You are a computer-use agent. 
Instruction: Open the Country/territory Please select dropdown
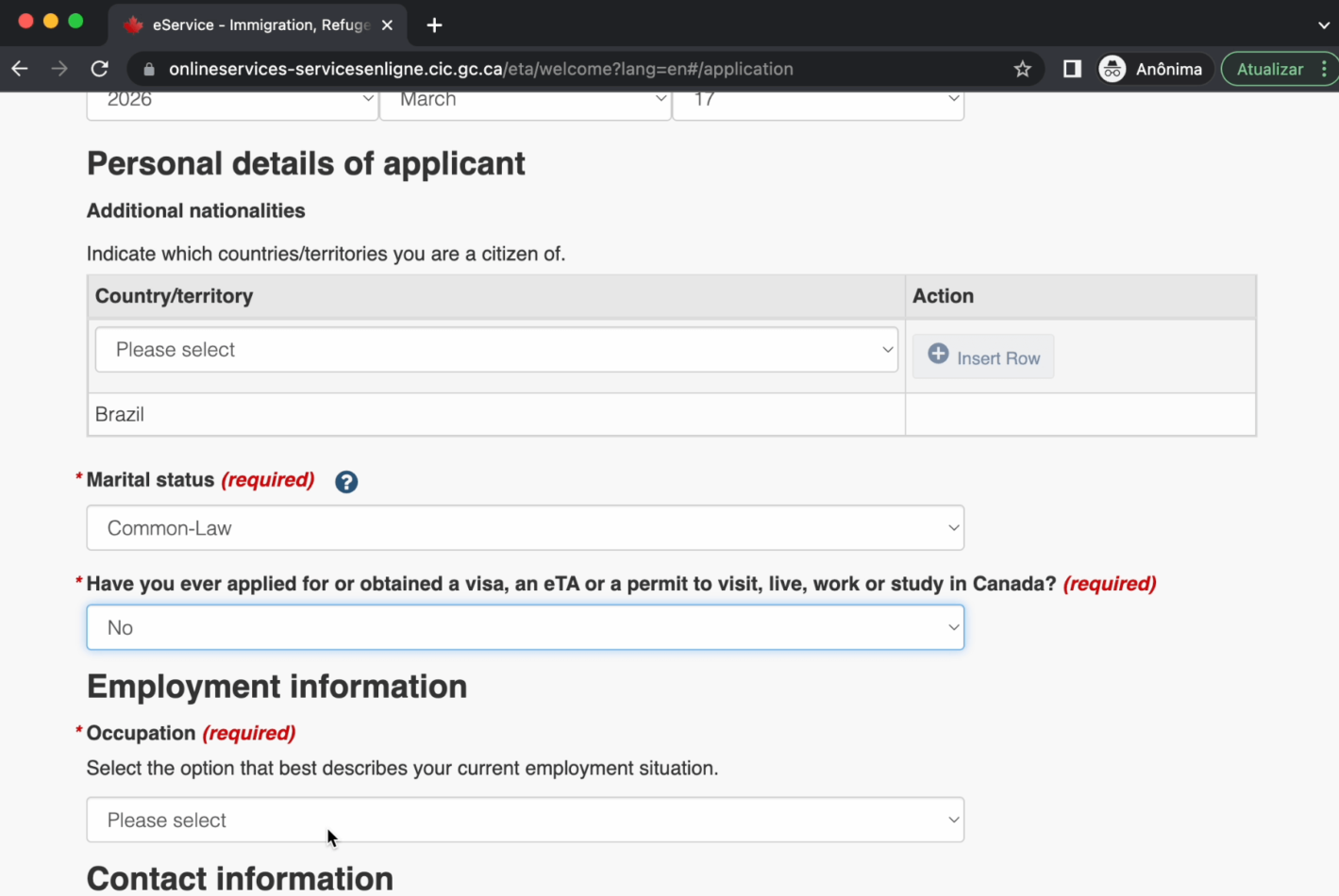496,350
